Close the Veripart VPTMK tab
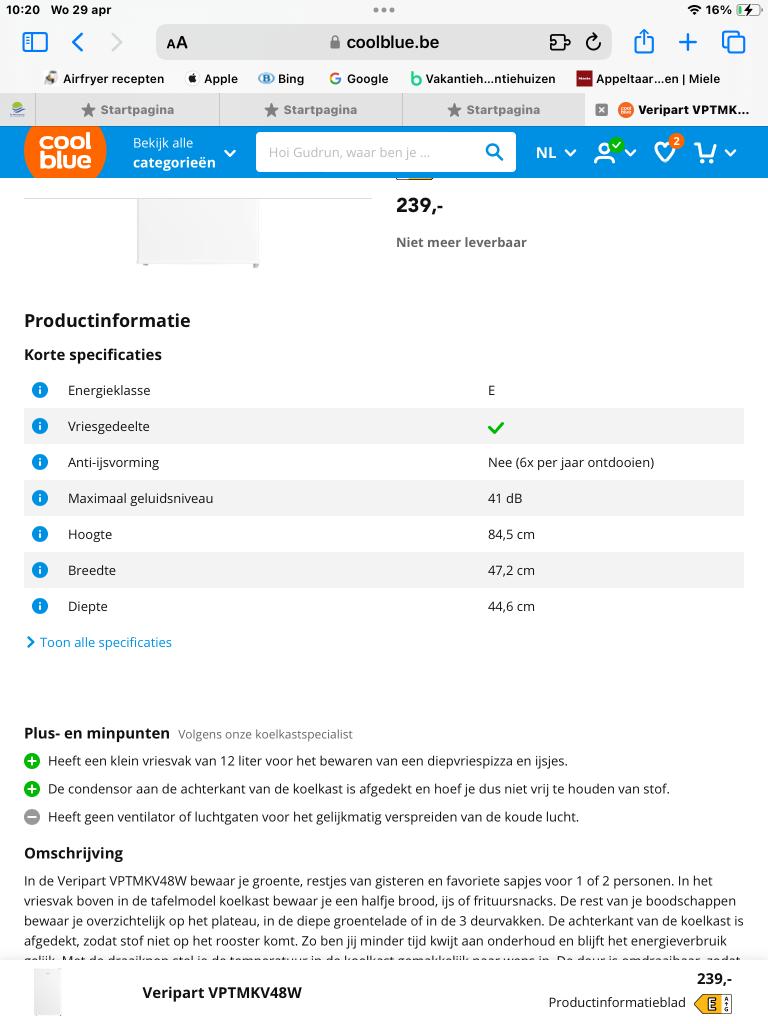The width and height of the screenshot is (768, 1024). pyautogui.click(x=601, y=110)
